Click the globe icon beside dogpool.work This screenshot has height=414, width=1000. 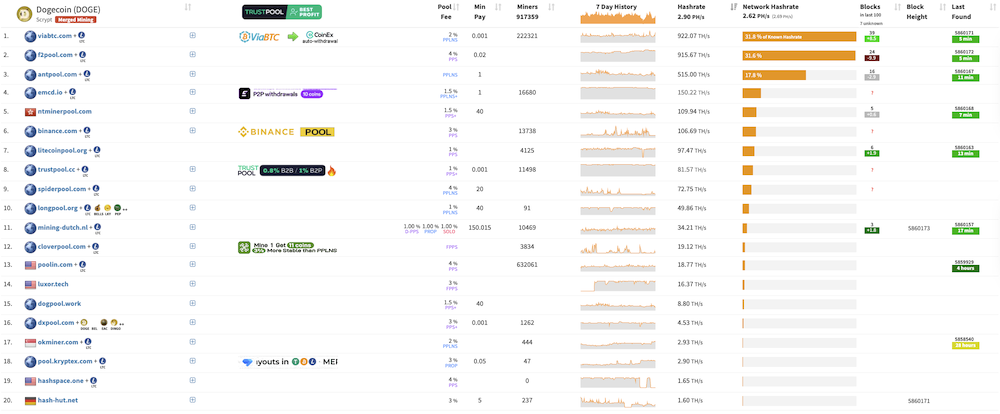tap(30, 304)
